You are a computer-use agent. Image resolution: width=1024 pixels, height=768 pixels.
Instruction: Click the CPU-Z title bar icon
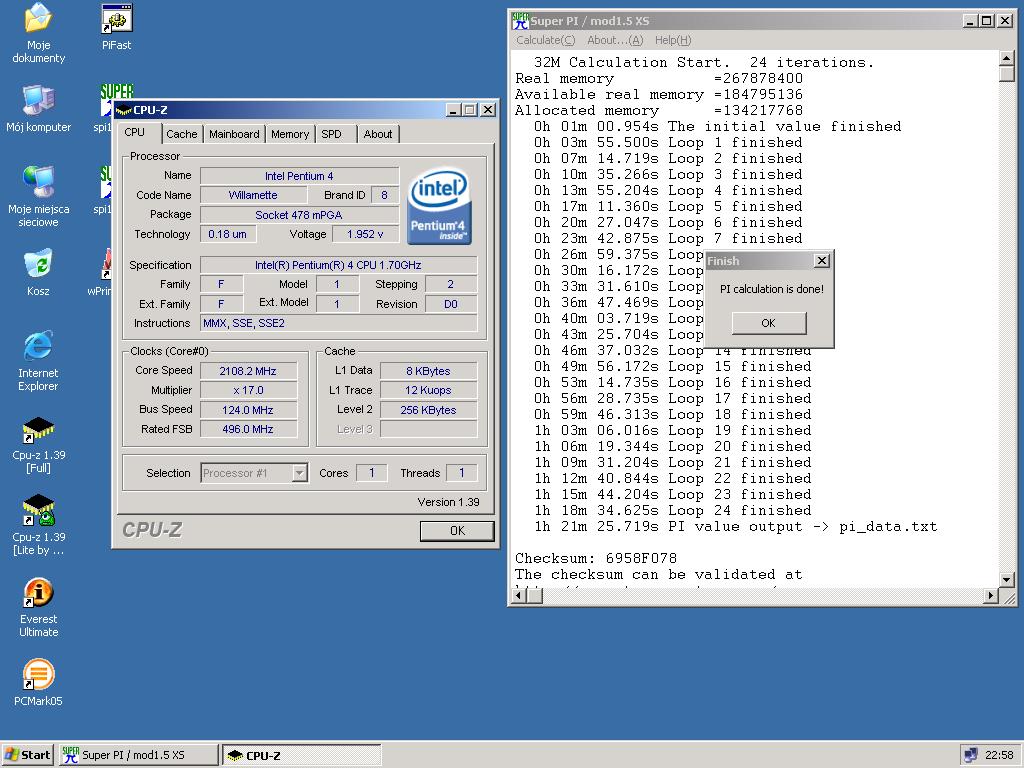tap(123, 110)
